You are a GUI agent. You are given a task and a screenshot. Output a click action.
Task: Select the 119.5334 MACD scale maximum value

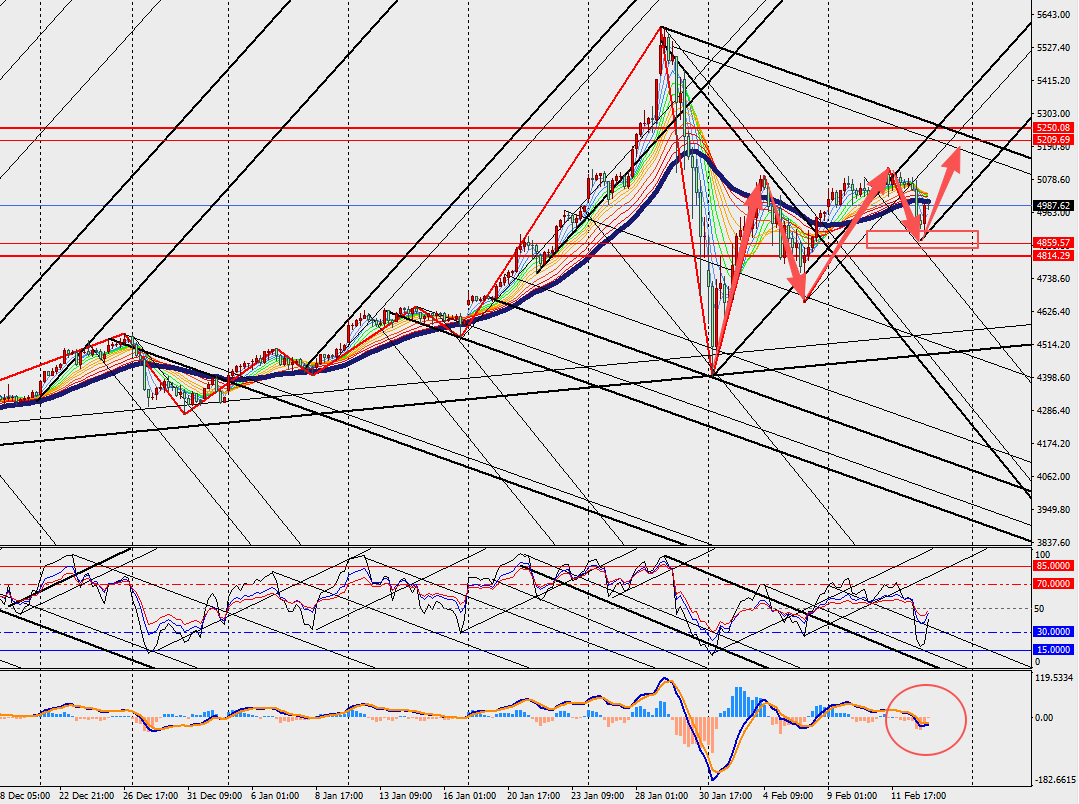[1055, 678]
